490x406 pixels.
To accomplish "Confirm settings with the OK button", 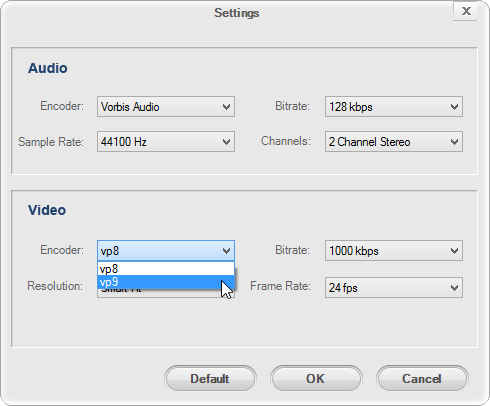I will point(316,379).
